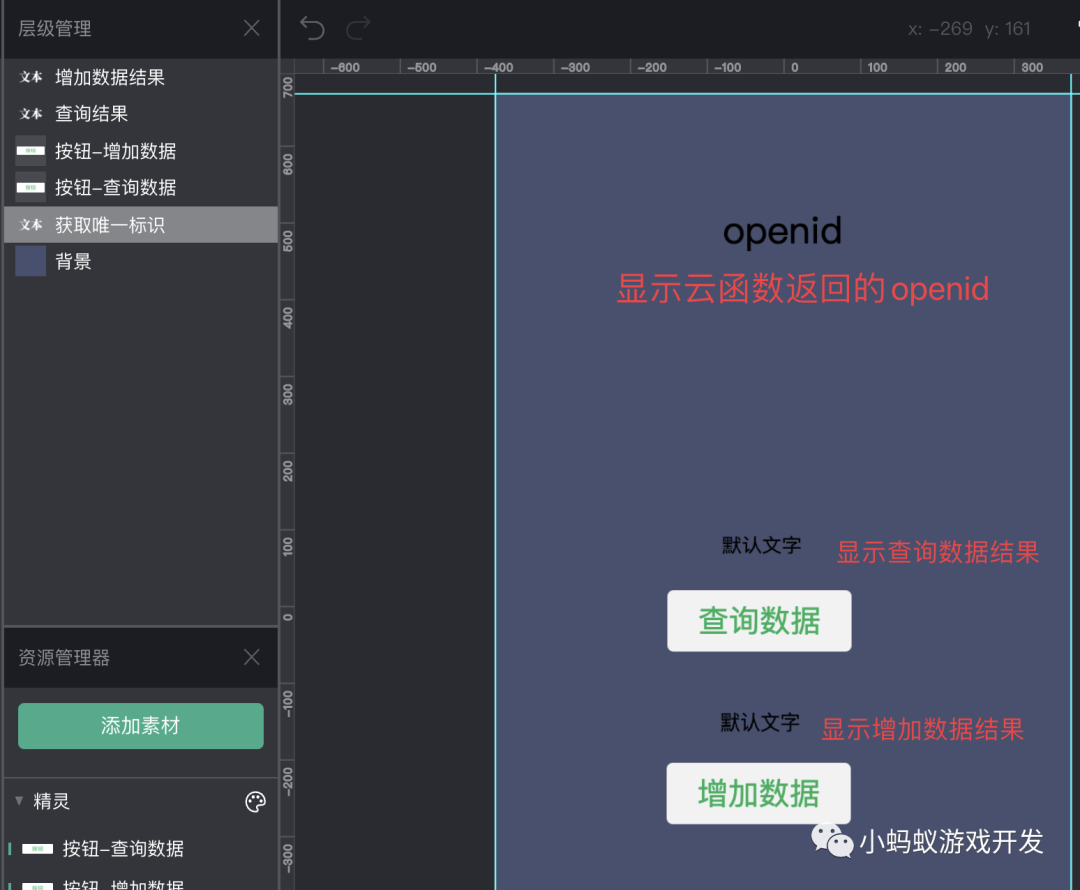Click the 按钮-查询数据 sprite in resource list

[141, 849]
